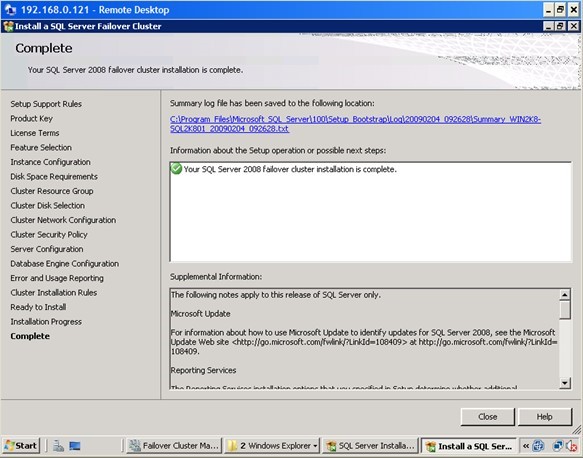This screenshot has height=458, width=583.
Task: Select Cluster Network Configuration step
Action: [63, 220]
